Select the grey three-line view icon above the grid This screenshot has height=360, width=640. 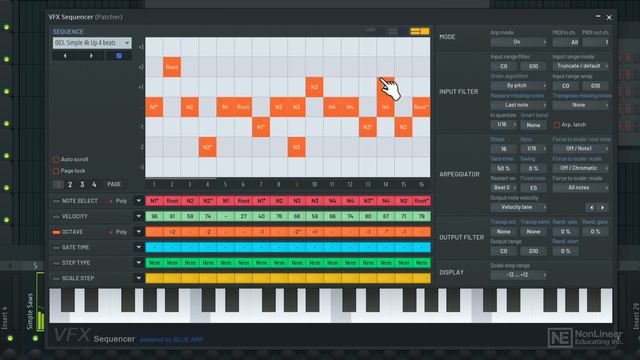click(393, 31)
